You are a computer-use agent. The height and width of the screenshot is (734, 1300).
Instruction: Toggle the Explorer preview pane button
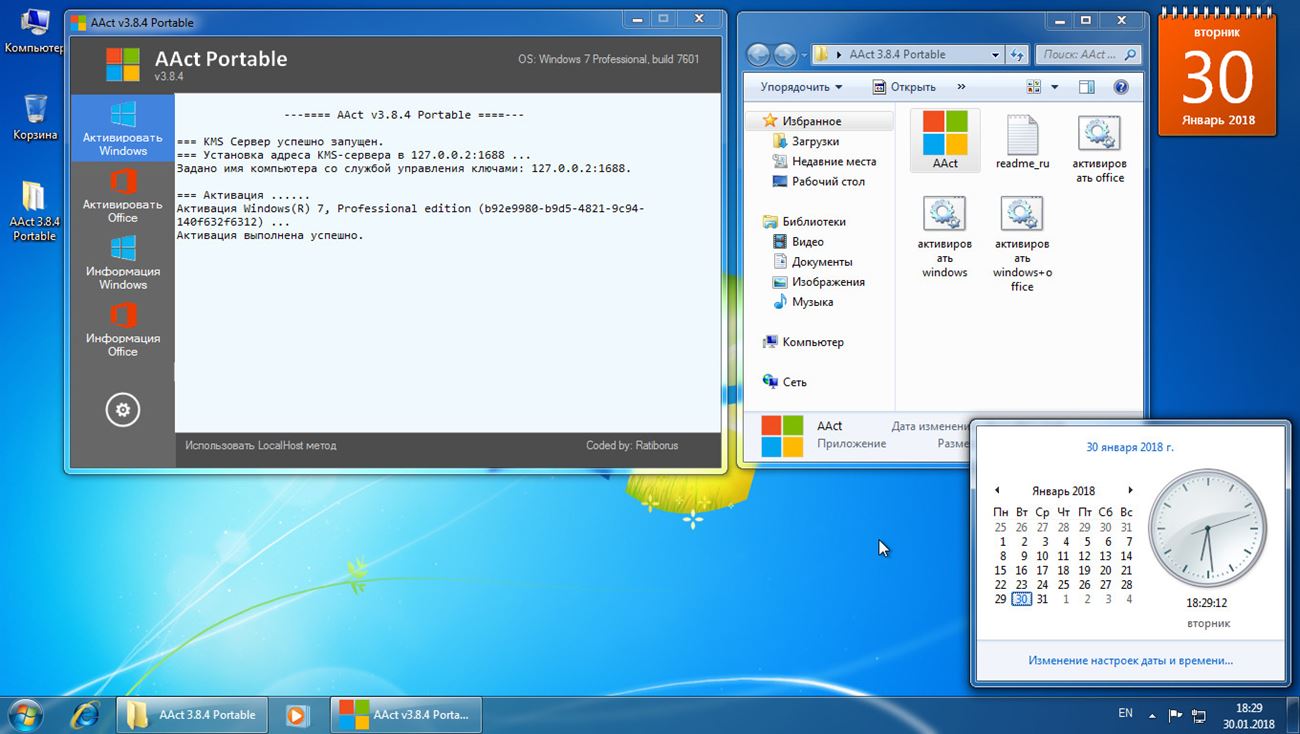1087,87
